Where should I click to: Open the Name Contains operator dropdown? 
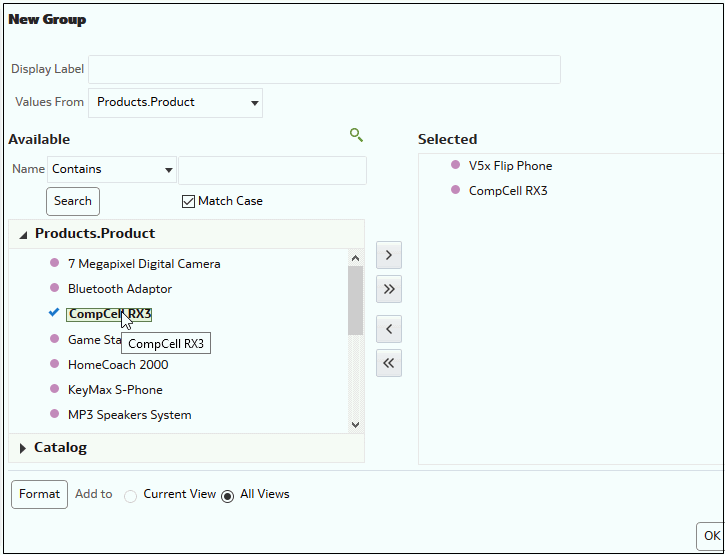111,170
